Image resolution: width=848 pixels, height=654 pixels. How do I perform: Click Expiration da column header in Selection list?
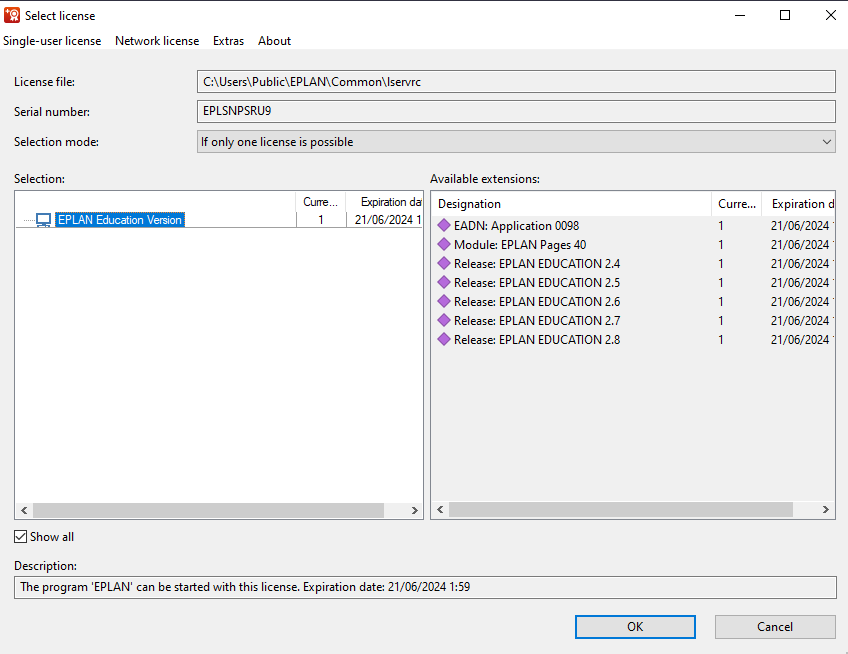click(x=384, y=202)
